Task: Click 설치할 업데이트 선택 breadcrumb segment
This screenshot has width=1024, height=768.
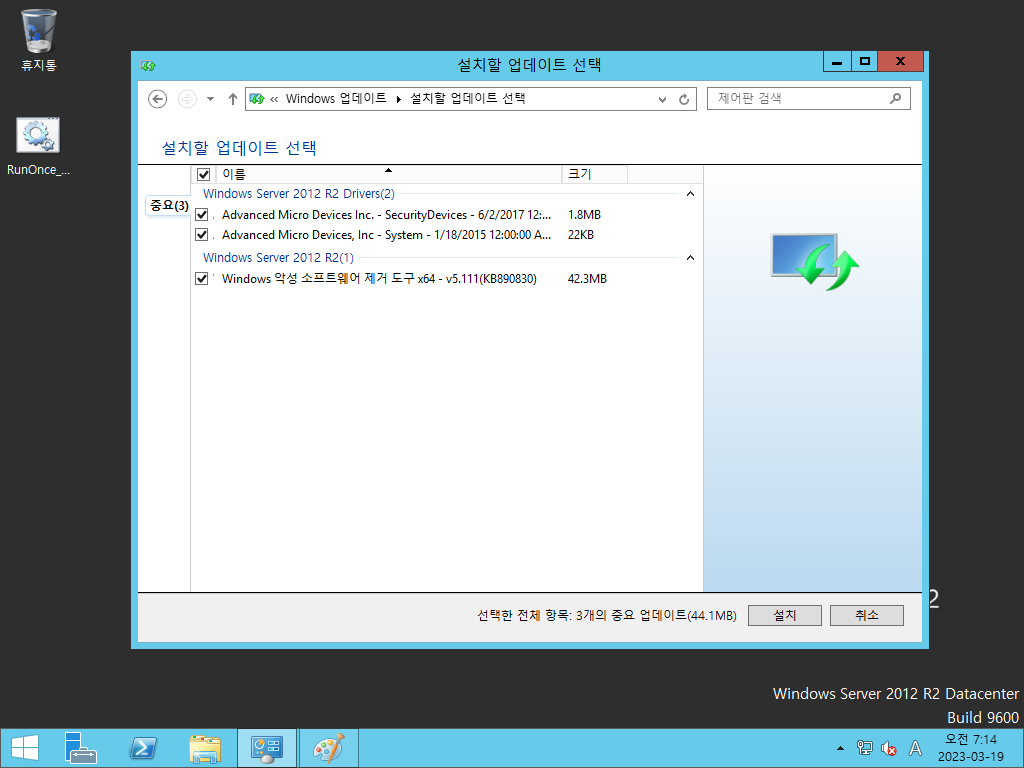Action: coord(468,99)
